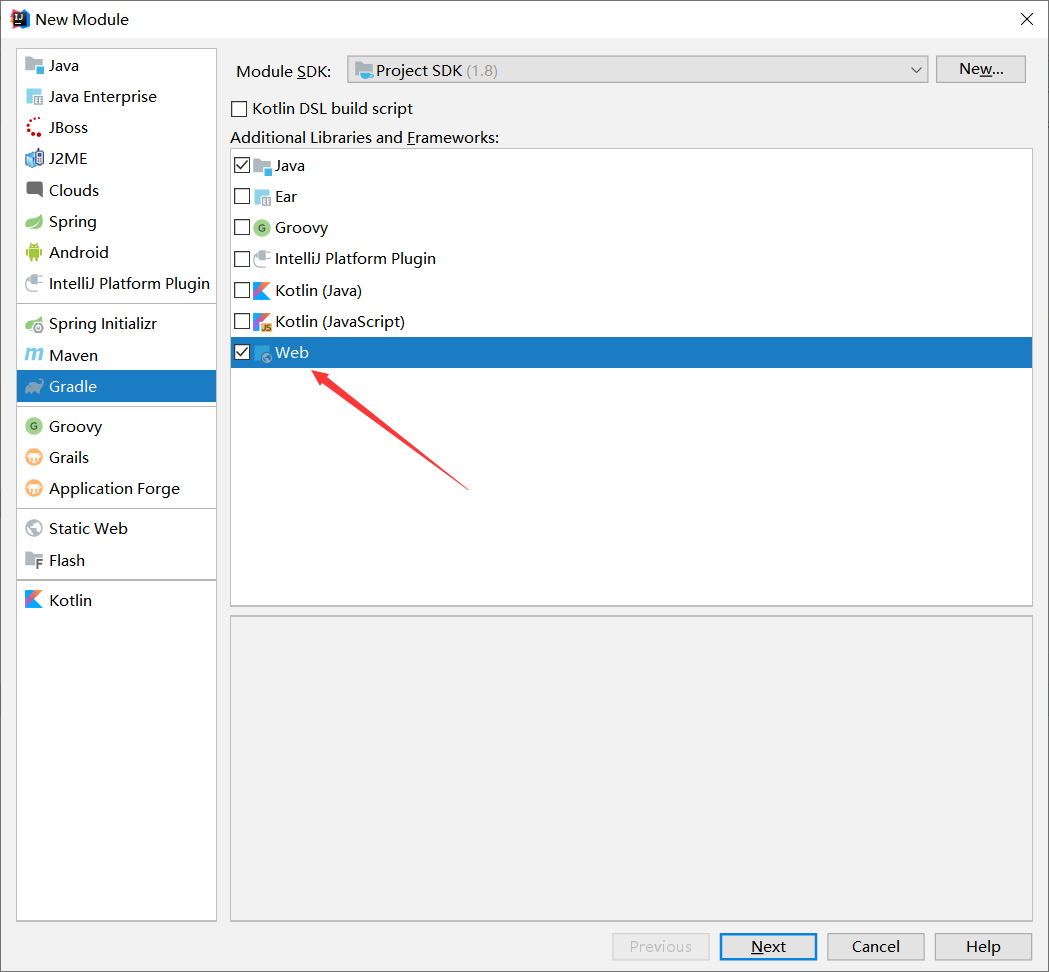This screenshot has height=972, width=1049.
Task: Click the Module SDK label
Action: pyautogui.click(x=284, y=72)
